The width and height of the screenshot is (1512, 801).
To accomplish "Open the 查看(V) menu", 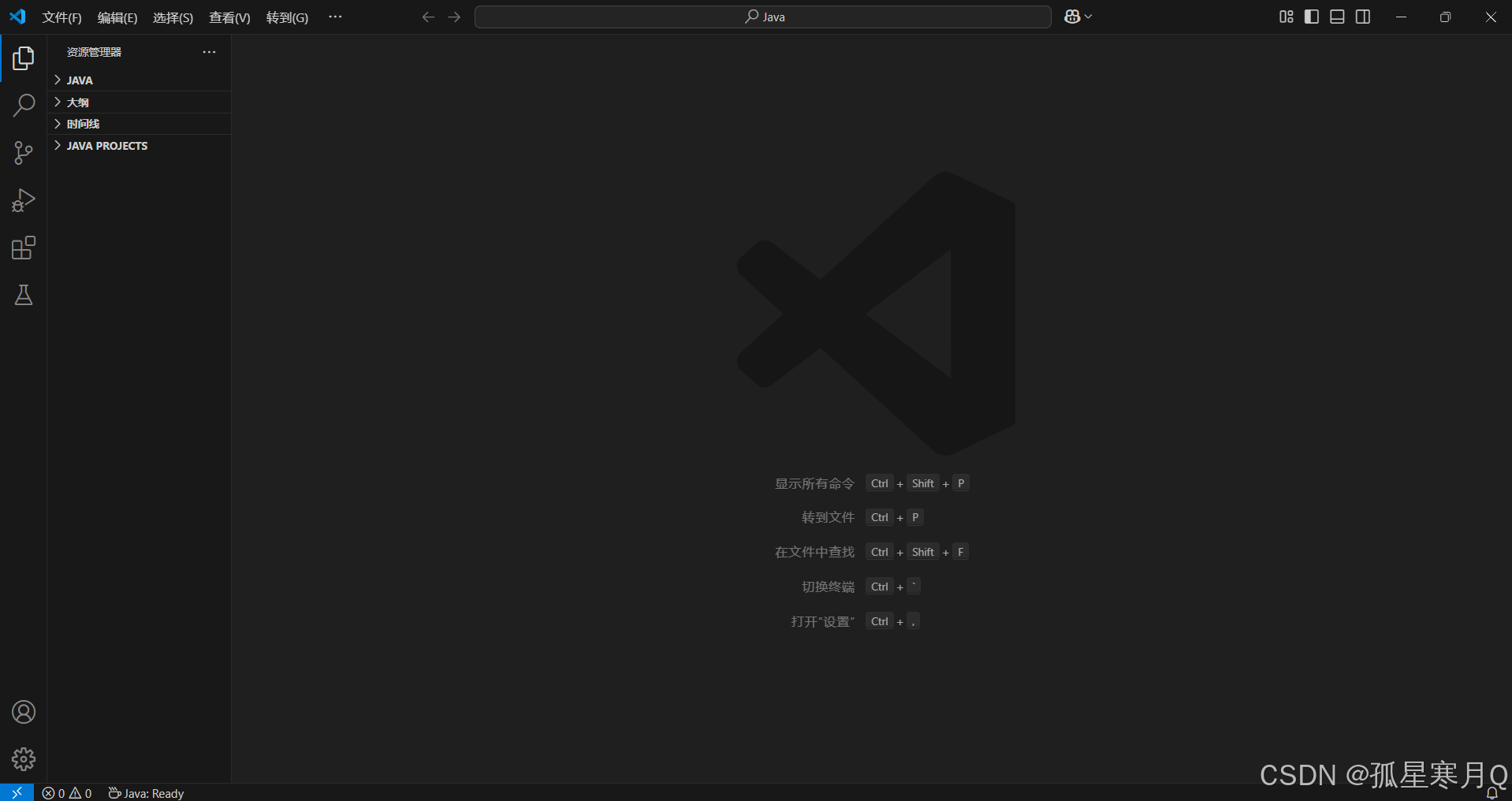I will (229, 17).
